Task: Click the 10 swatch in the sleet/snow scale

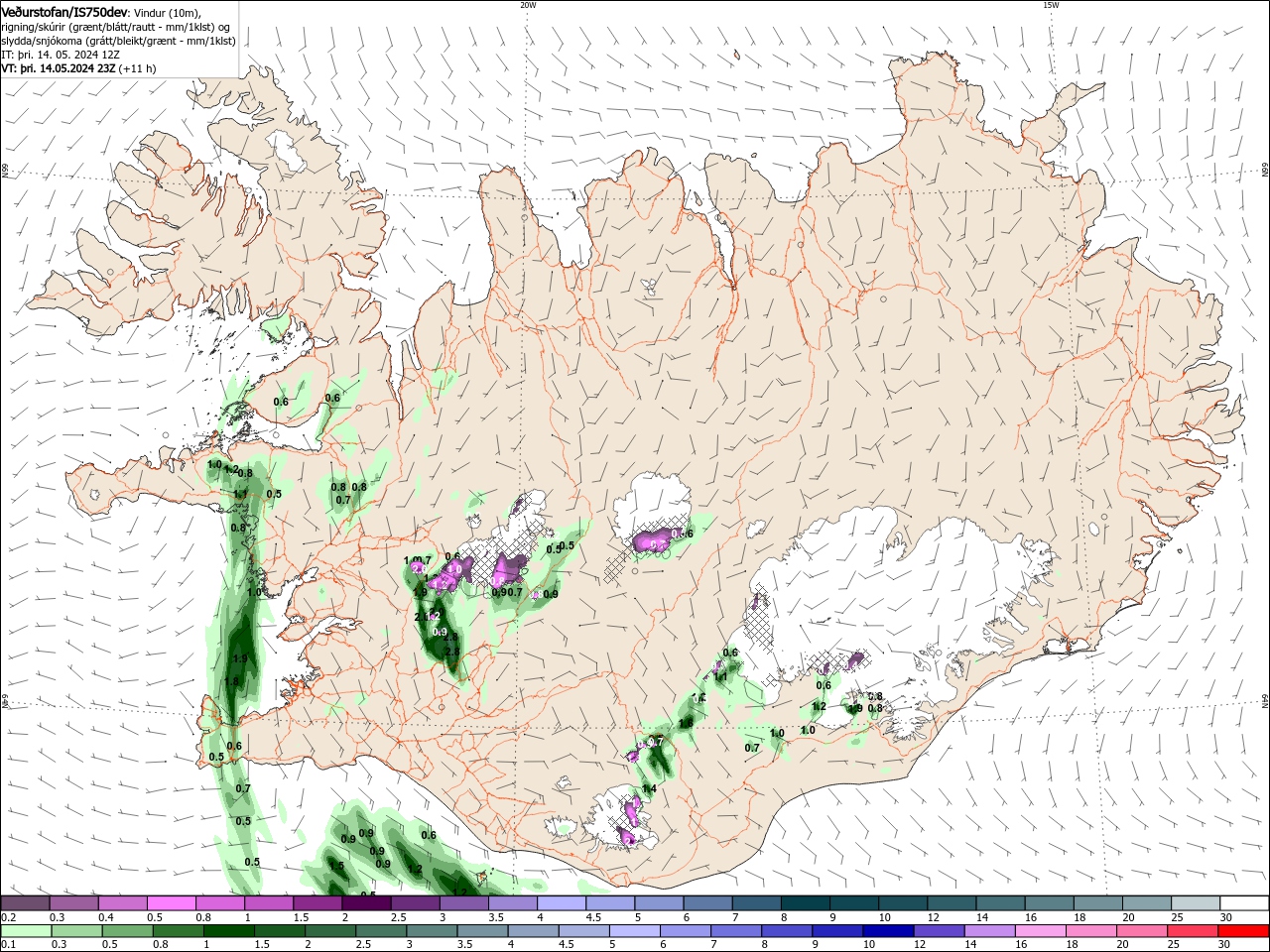Action: [901, 903]
